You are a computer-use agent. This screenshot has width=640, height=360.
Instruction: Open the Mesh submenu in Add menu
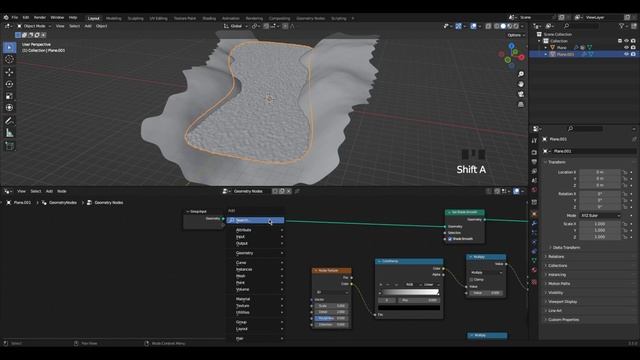click(256, 276)
